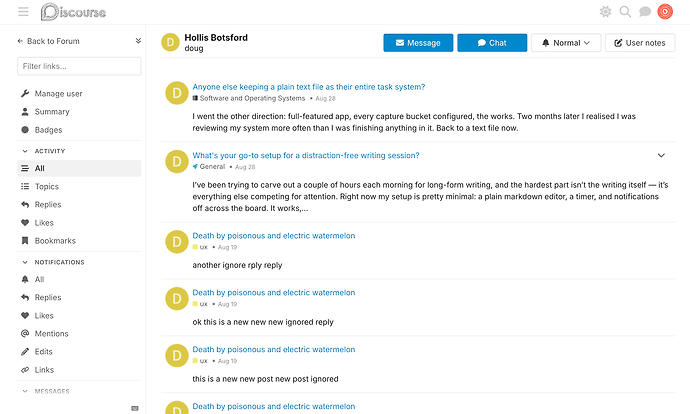Open the plain text file task system topic

(x=308, y=87)
